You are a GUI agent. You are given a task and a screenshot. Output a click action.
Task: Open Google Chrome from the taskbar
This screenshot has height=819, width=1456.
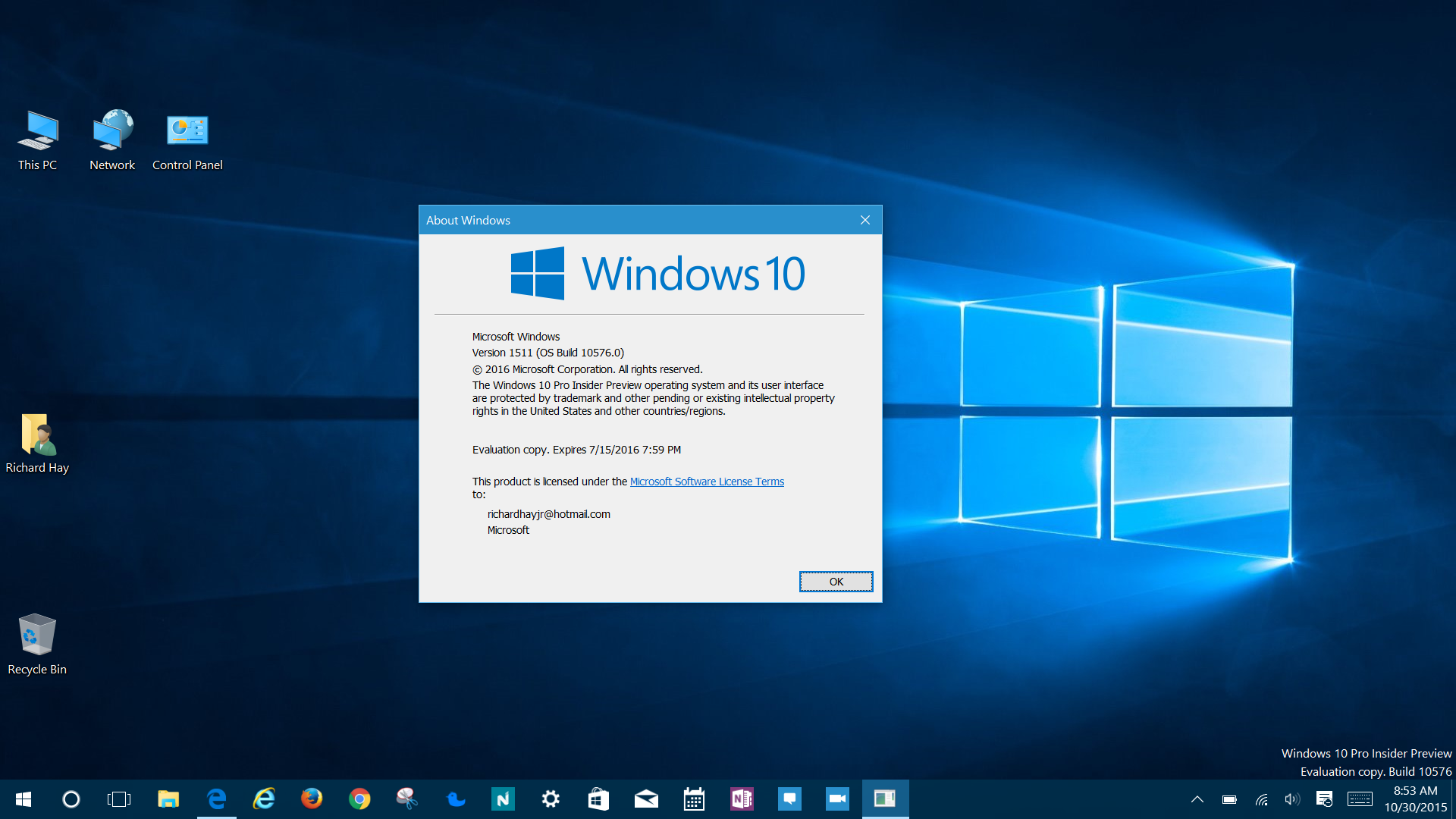[x=359, y=799]
